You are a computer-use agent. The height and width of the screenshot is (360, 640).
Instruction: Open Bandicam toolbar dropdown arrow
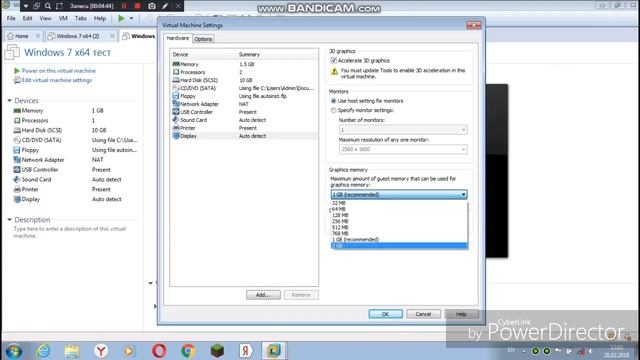pyautogui.click(x=25, y=6)
